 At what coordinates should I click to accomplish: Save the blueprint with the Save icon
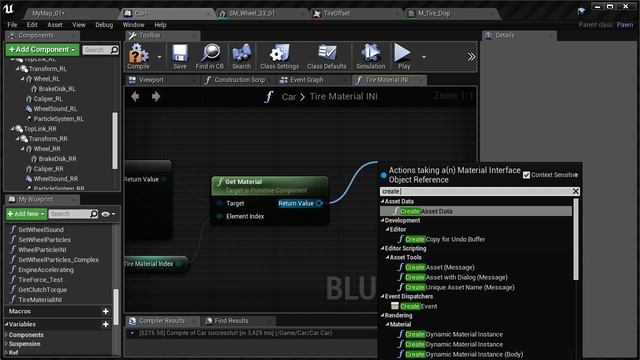point(180,56)
